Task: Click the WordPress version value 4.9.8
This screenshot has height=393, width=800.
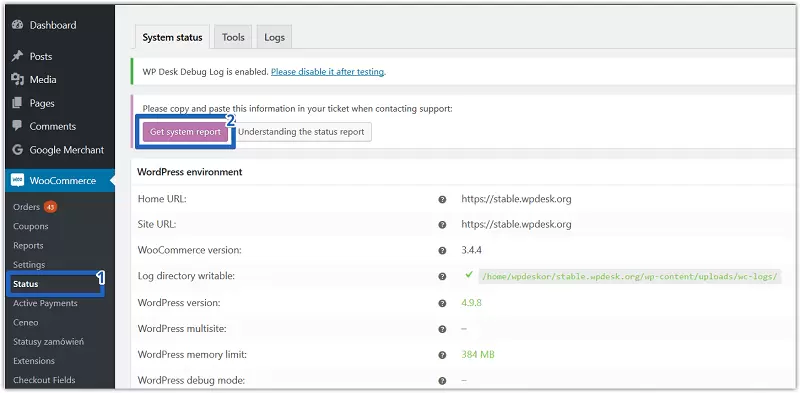Action: pos(471,303)
